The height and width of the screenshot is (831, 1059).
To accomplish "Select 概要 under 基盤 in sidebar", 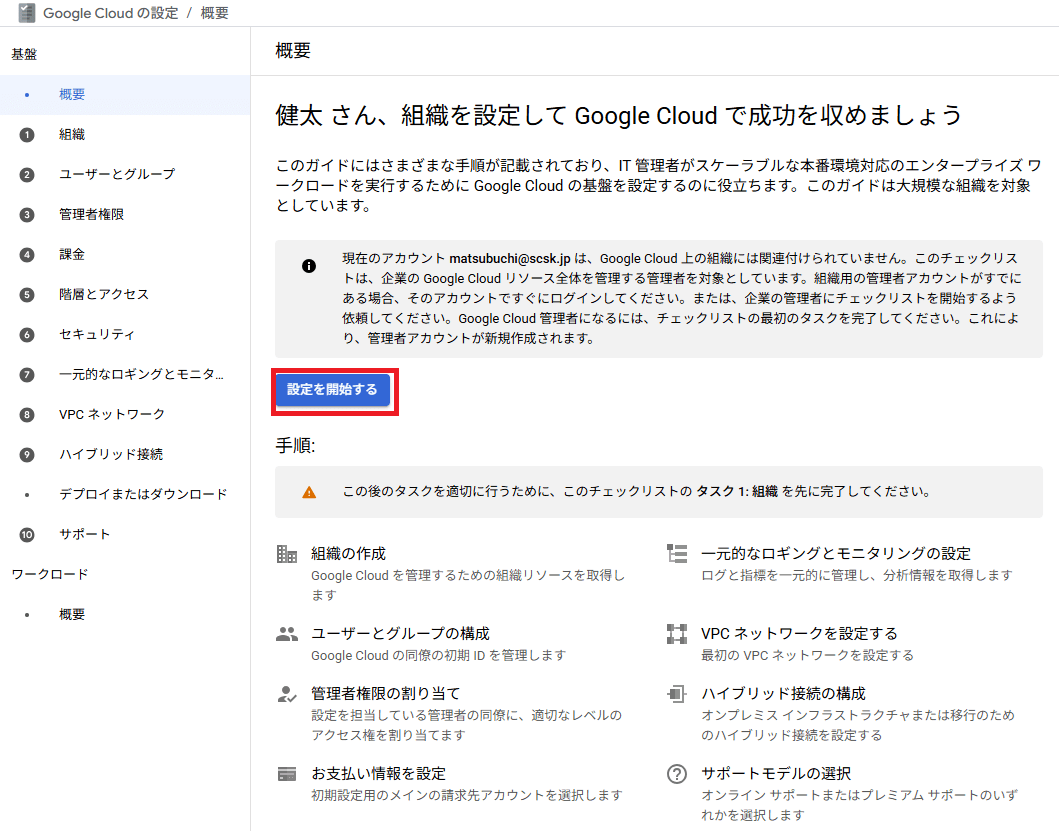I will (x=125, y=95).
